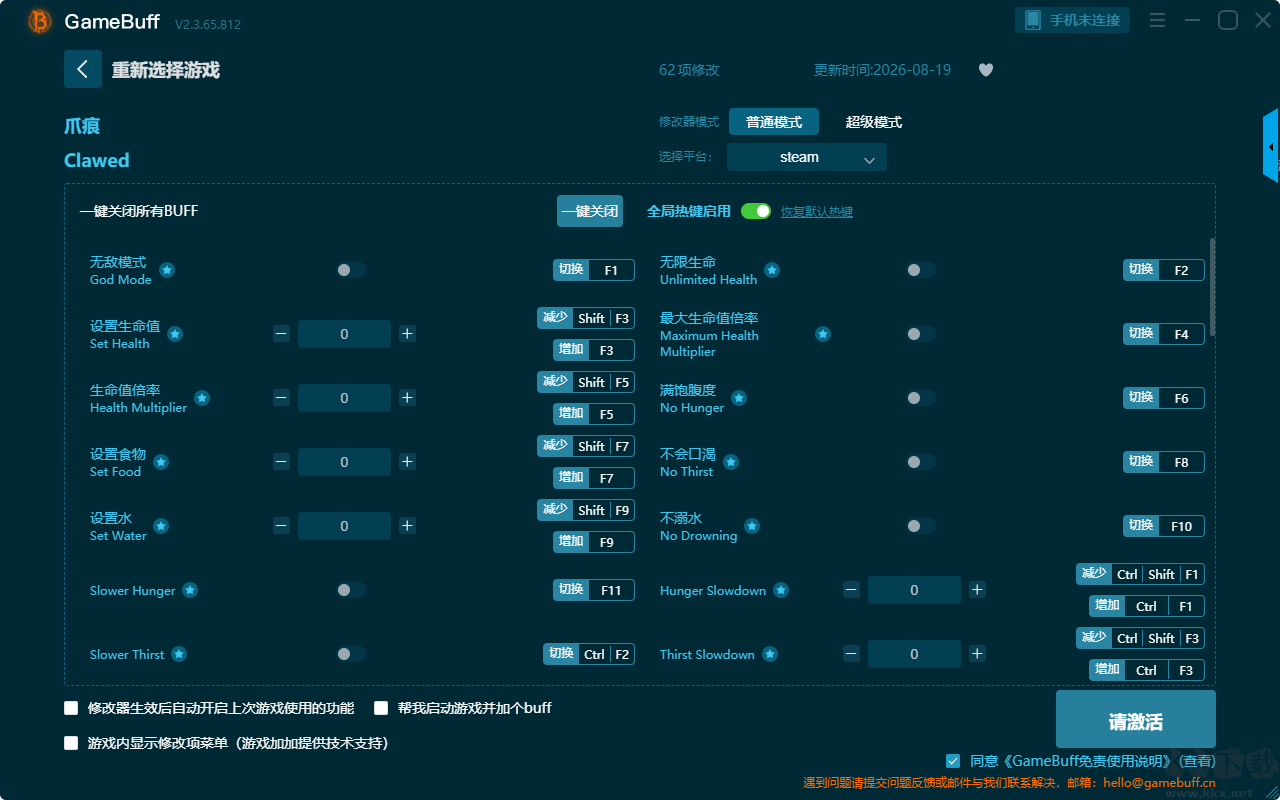Click the GameBuff logo icon
The height and width of the screenshot is (800, 1280).
coord(40,21)
